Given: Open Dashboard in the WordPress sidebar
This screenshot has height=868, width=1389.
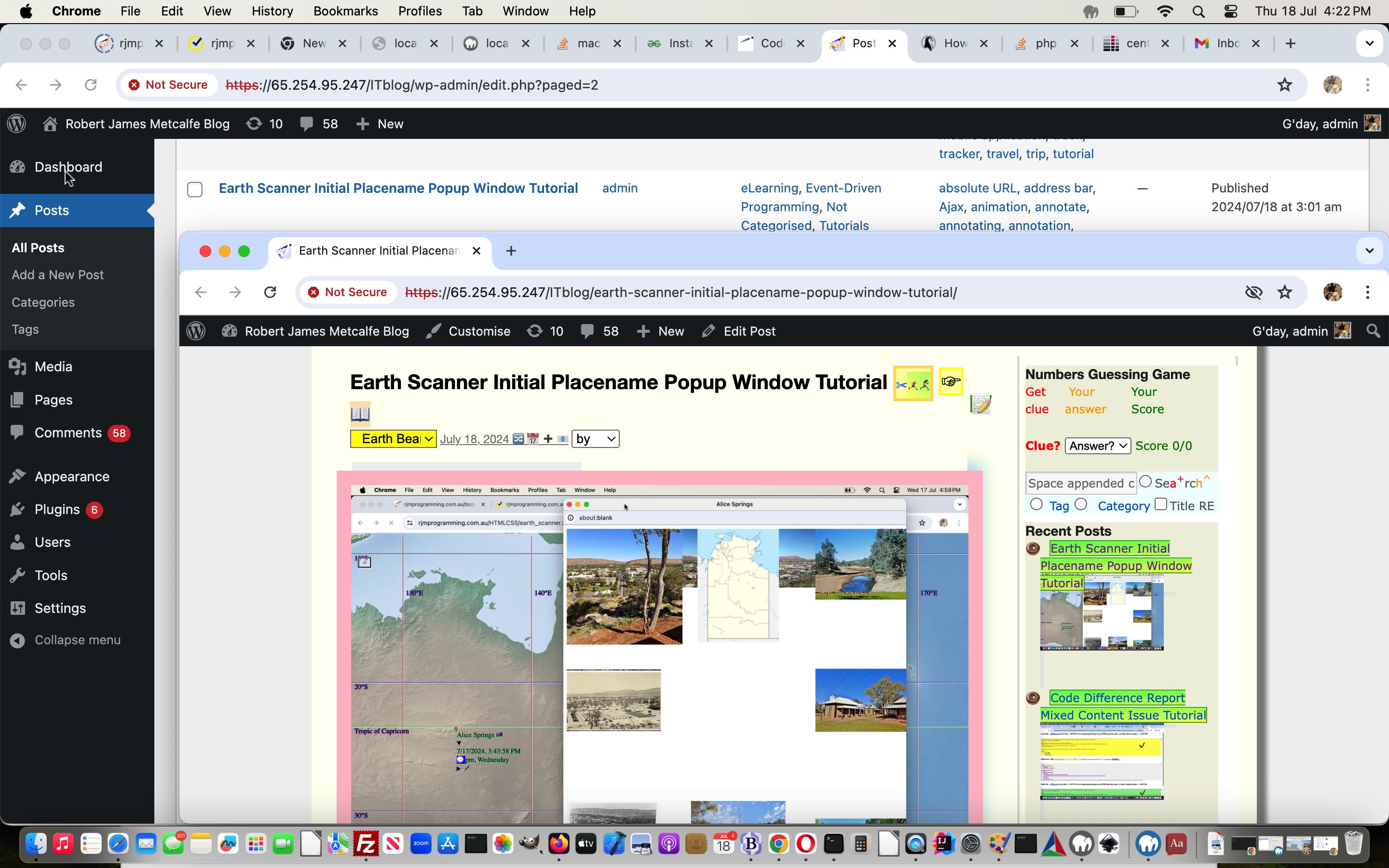Looking at the screenshot, I should coord(68,166).
